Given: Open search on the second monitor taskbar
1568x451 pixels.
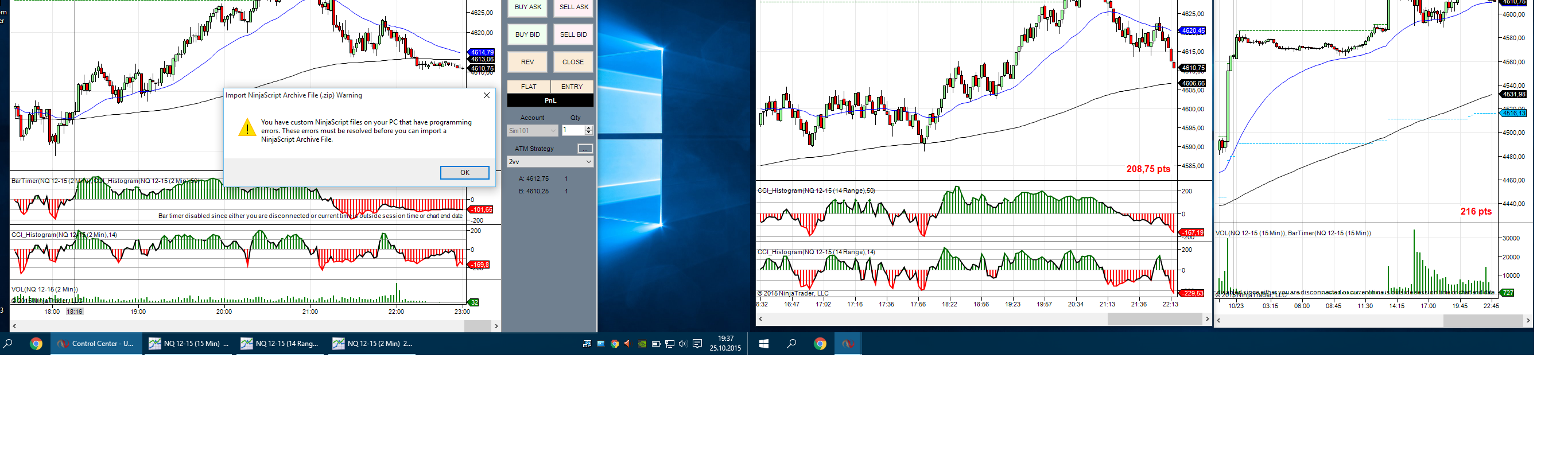Looking at the screenshot, I should [x=791, y=344].
